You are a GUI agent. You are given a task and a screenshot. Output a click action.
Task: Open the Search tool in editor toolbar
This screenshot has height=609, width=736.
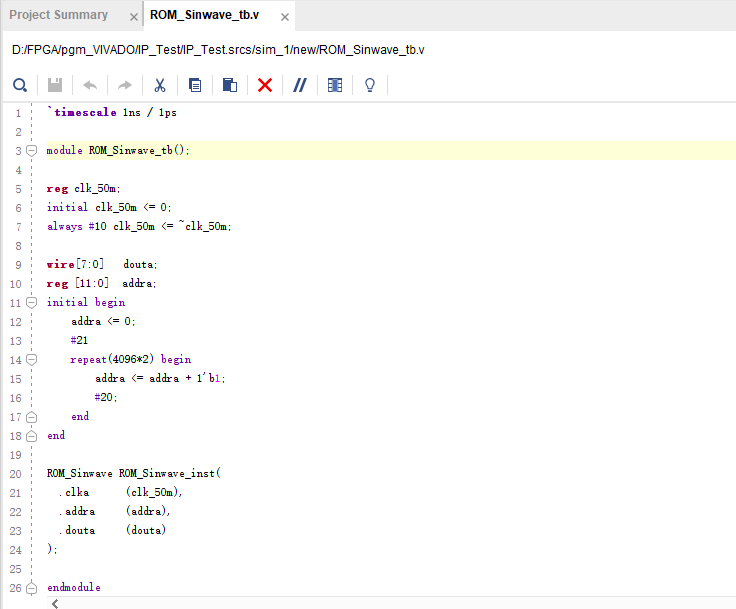20,85
